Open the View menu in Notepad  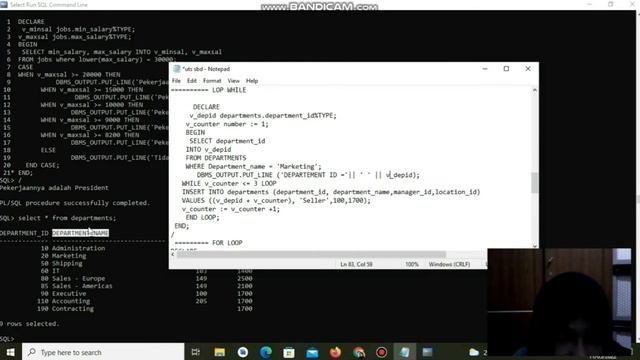(x=233, y=81)
